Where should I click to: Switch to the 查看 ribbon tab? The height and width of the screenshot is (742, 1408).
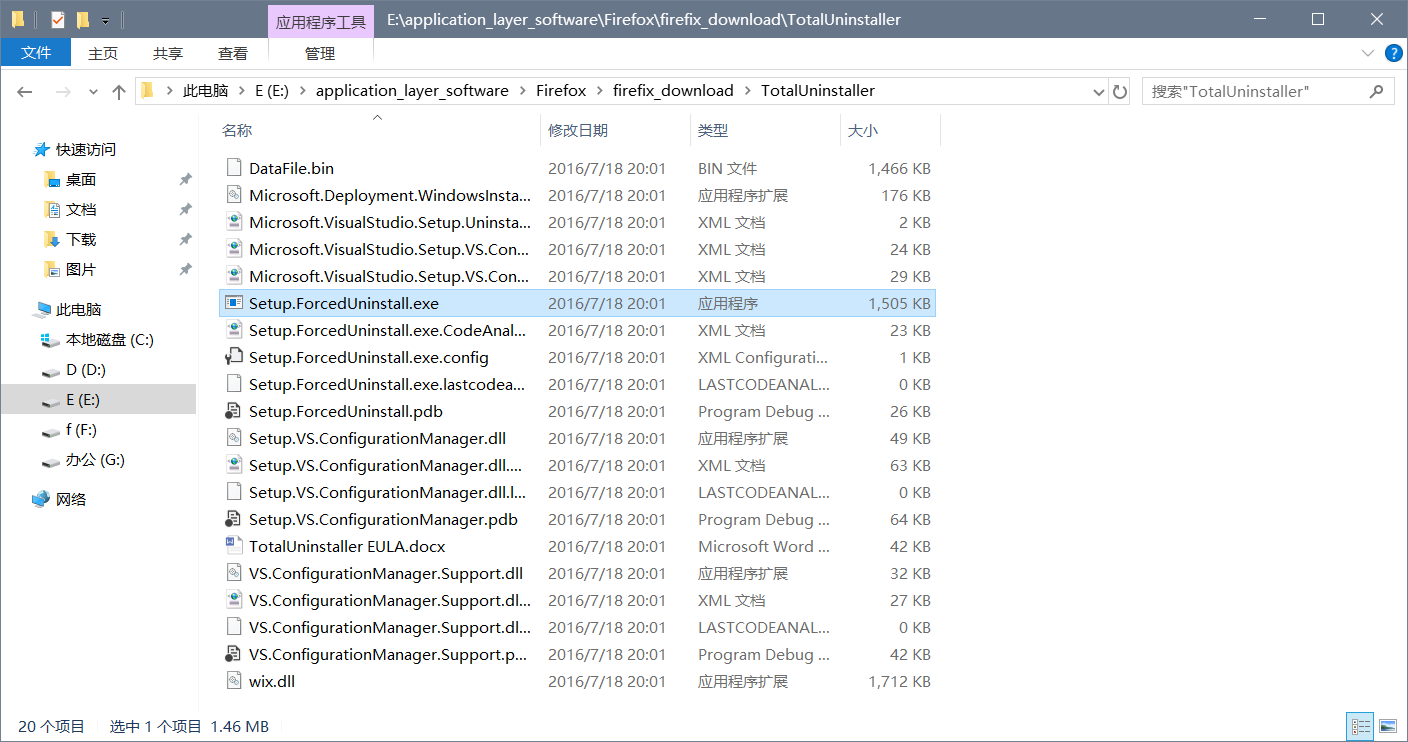[x=233, y=53]
